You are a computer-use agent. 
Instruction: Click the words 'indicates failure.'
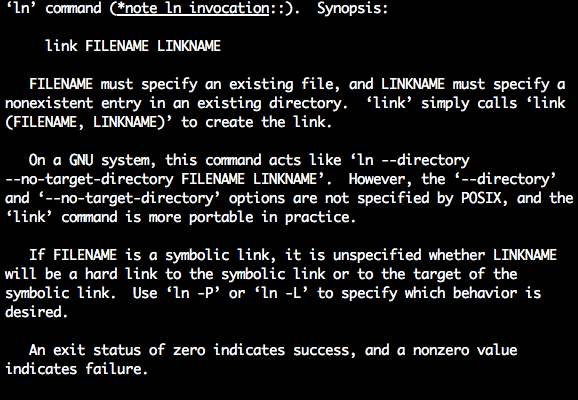(77, 369)
